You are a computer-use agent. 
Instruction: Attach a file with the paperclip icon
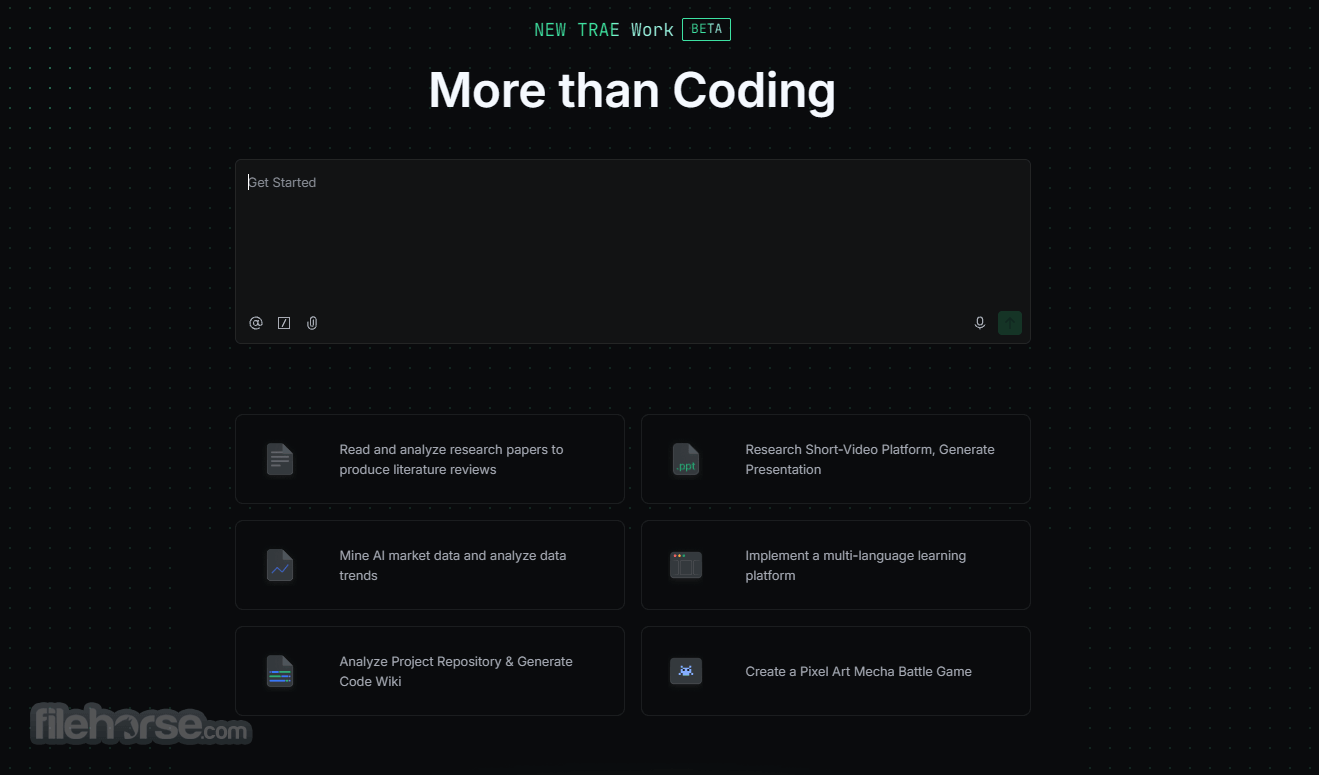(312, 323)
